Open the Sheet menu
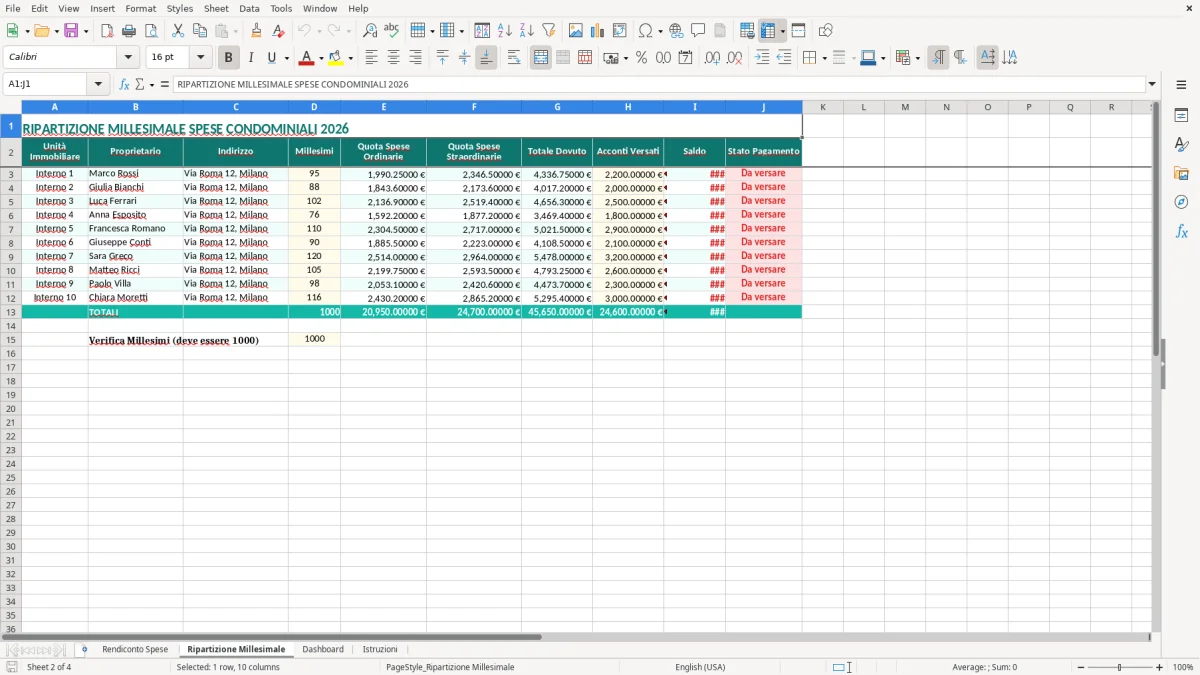 point(216,8)
